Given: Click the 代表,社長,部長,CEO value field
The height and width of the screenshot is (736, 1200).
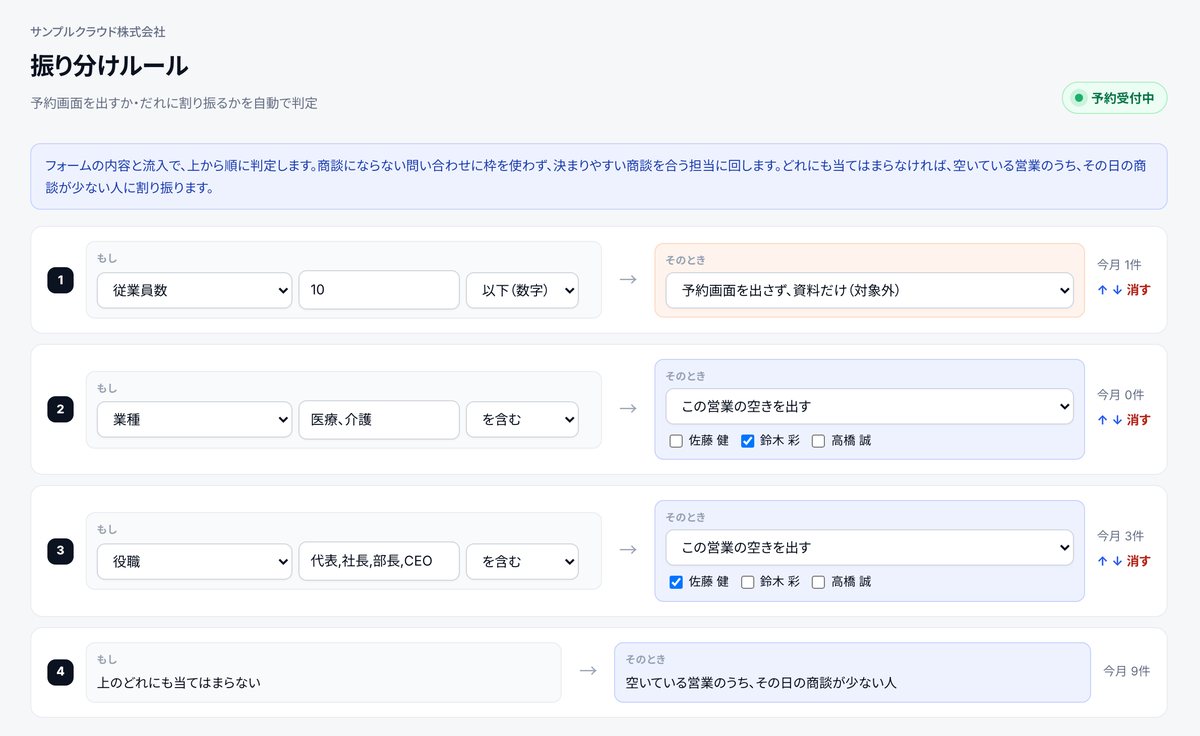Looking at the screenshot, I should (x=379, y=560).
